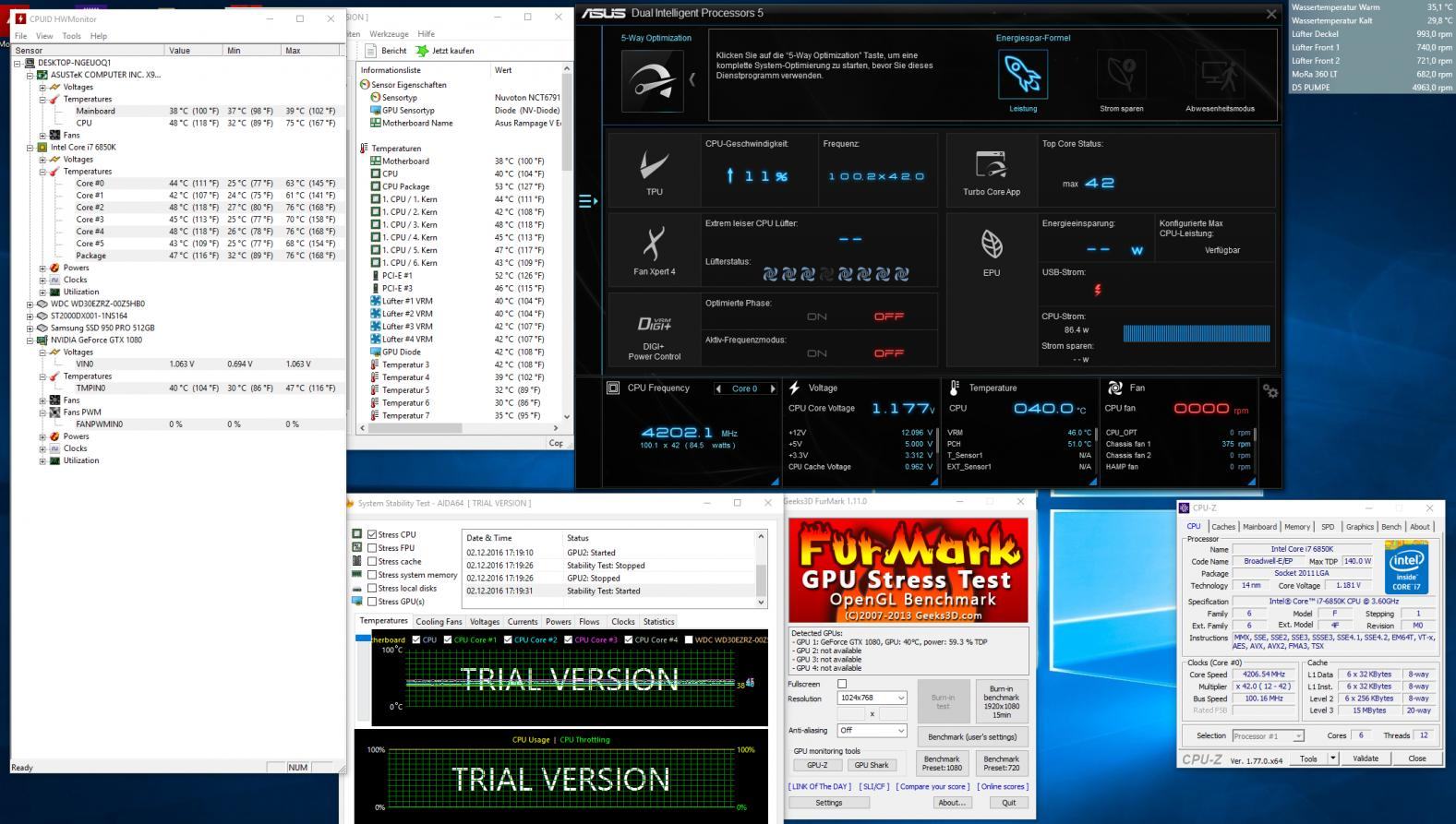Toggle CPU Core #4 graph checkbox

coord(629,639)
